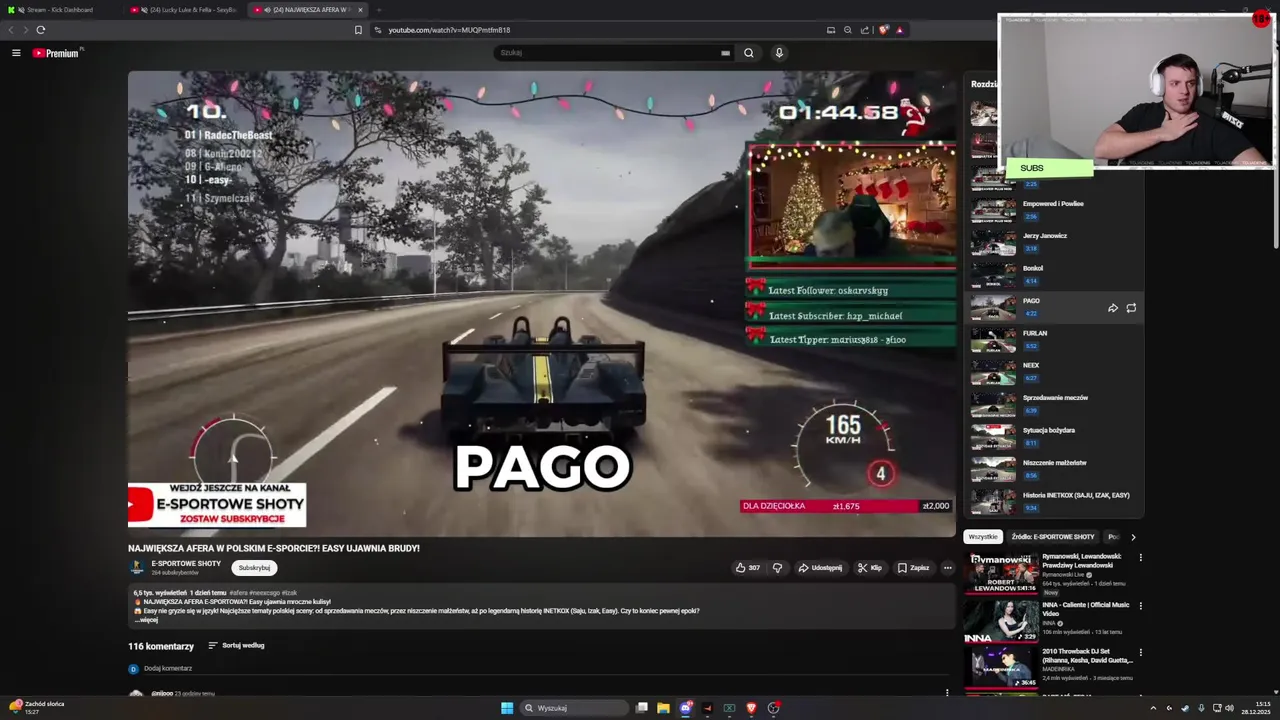Start voice search with microphone icon

(779, 53)
